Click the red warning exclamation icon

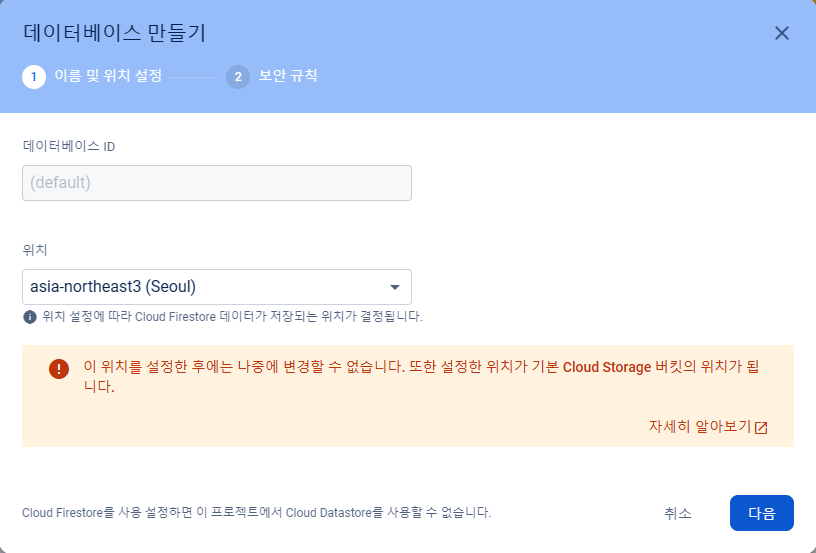59,369
